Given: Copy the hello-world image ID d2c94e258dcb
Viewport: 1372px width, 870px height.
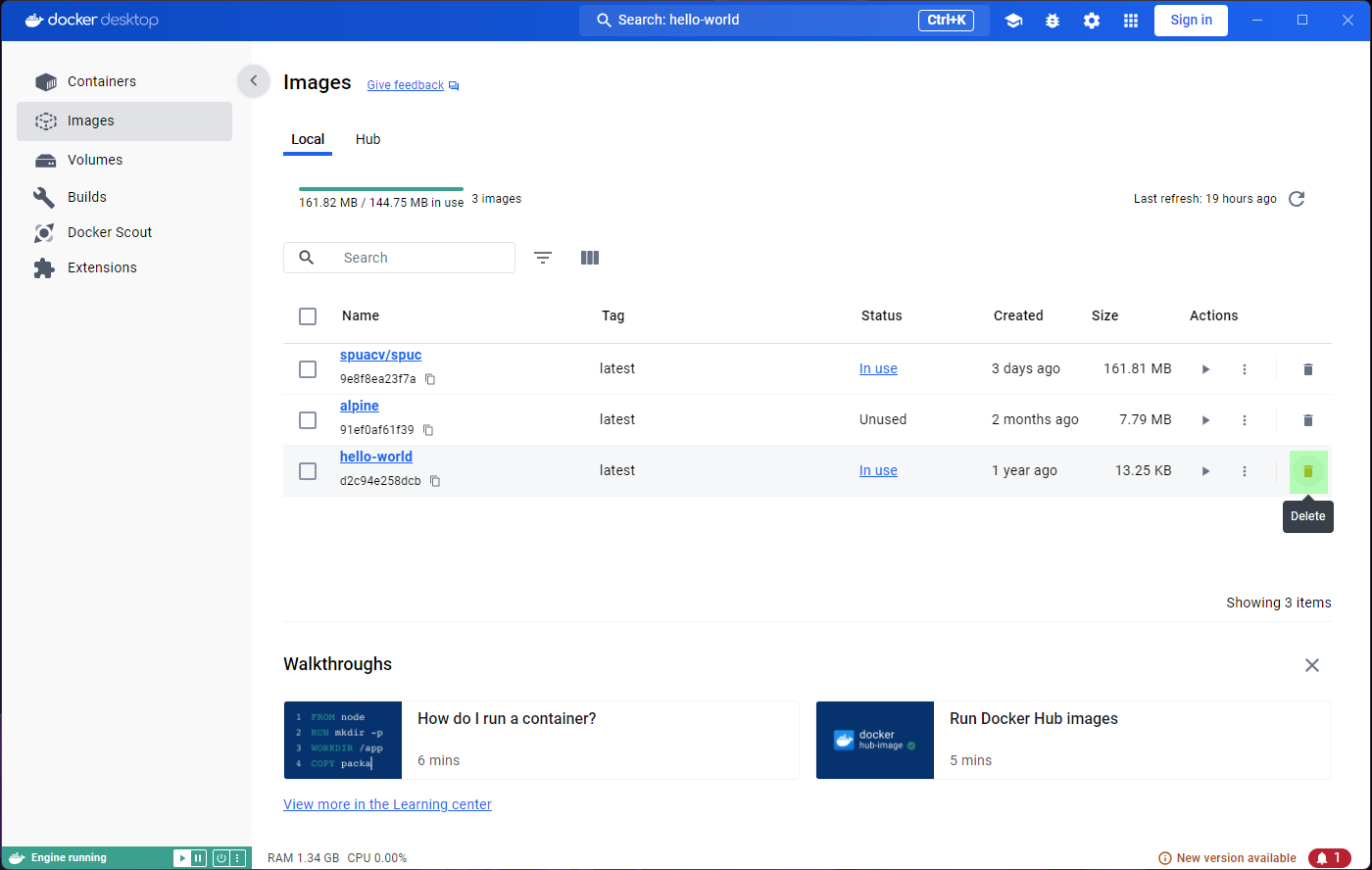Looking at the screenshot, I should coord(435,481).
